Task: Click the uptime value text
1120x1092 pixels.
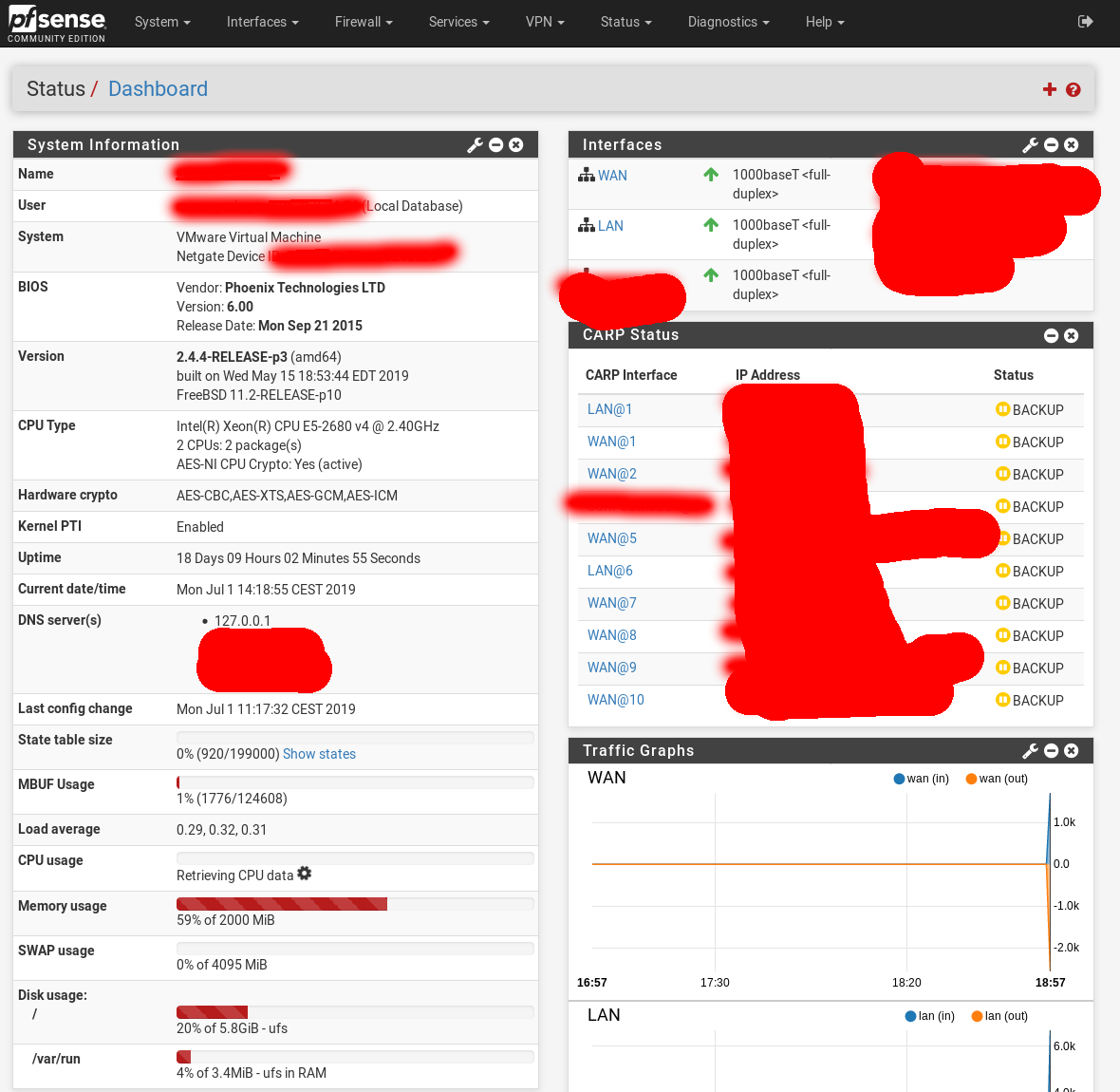Action: 298,558
